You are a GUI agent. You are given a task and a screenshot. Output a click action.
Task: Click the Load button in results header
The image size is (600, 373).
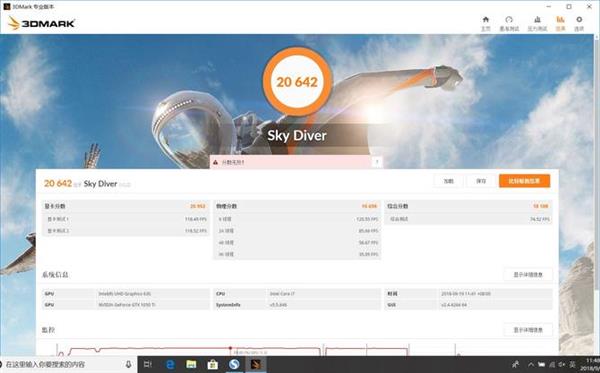tap(448, 181)
